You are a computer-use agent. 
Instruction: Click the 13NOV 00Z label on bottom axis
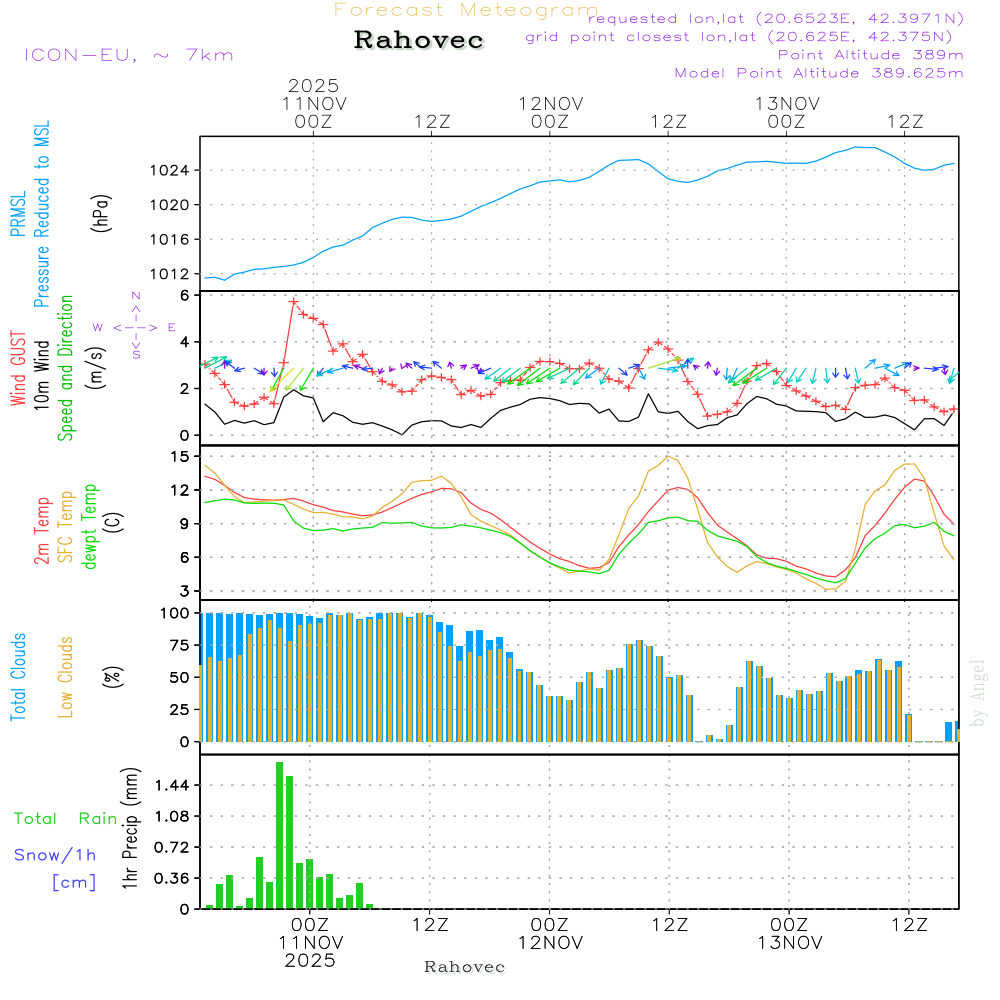pos(789,934)
